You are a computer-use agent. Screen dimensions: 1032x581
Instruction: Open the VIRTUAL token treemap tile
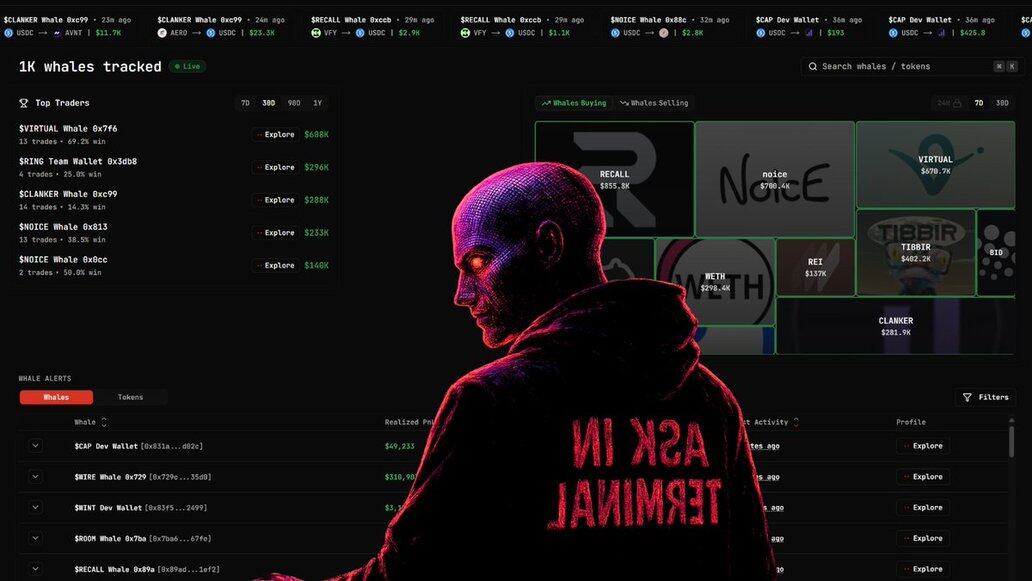pos(935,163)
